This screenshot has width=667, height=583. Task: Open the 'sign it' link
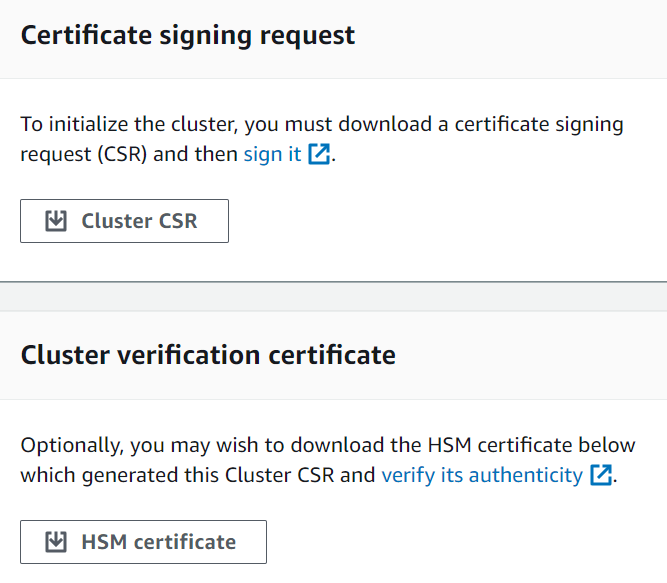click(272, 155)
